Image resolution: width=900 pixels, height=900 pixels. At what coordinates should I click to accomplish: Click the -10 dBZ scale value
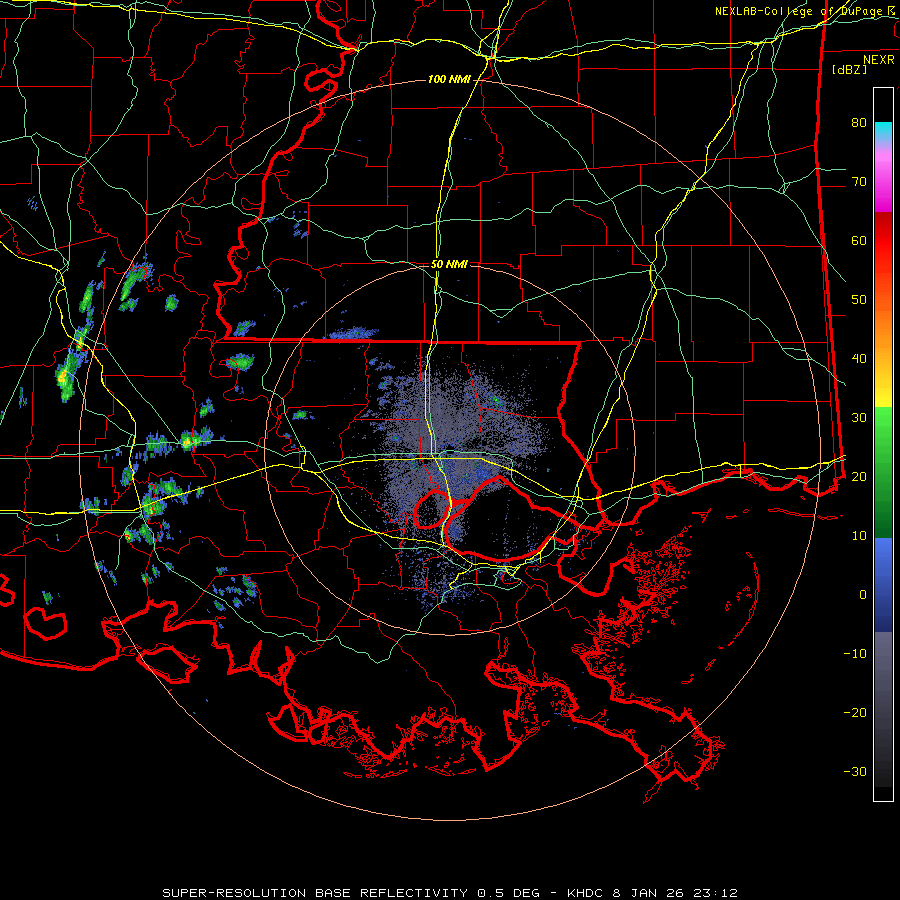[x=855, y=654]
